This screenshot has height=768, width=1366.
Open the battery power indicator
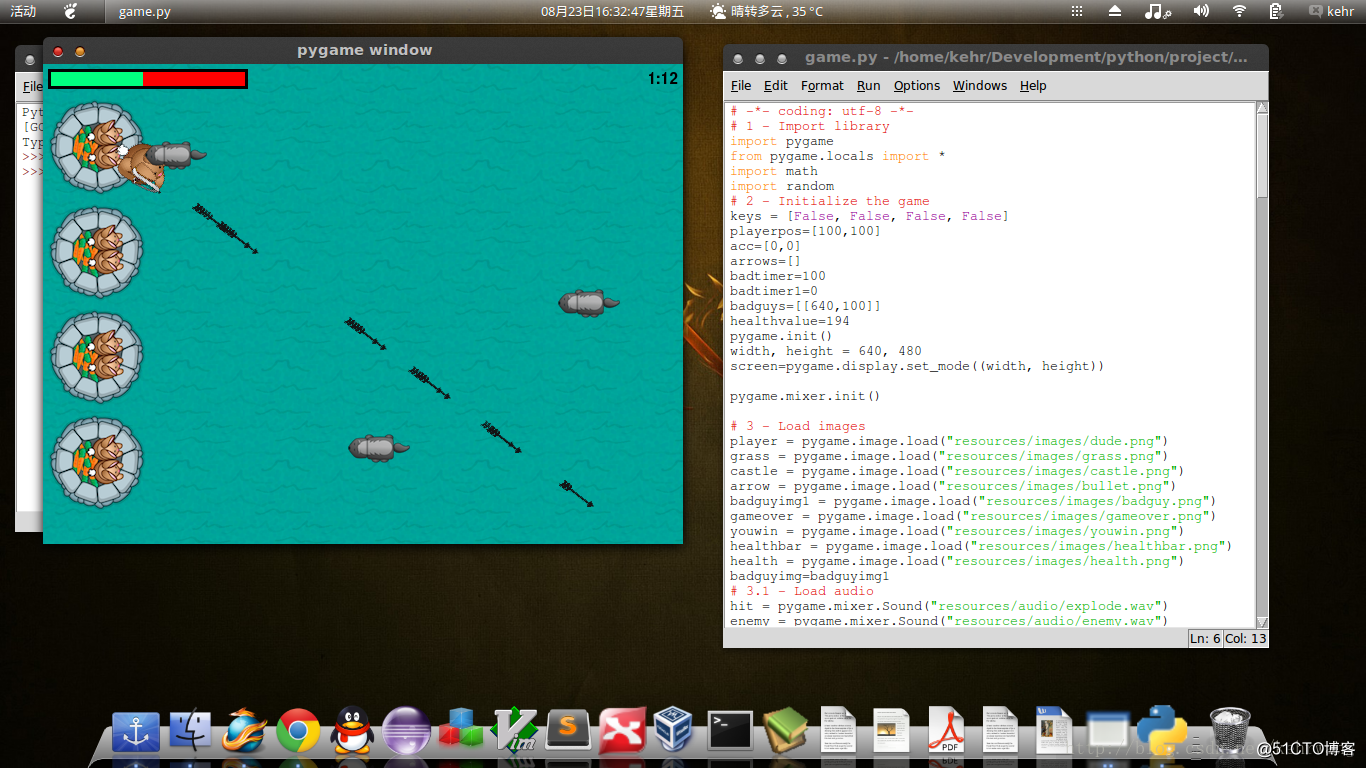1275,11
